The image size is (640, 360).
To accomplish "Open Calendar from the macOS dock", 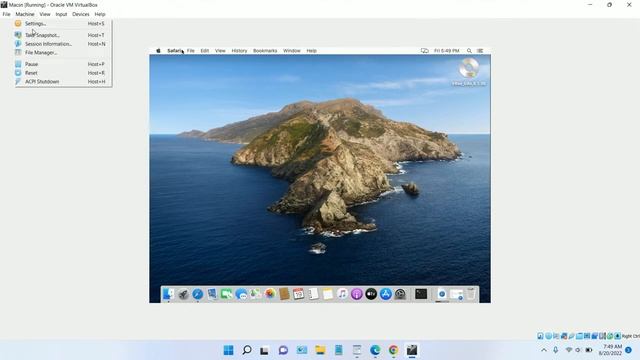I will [299, 294].
